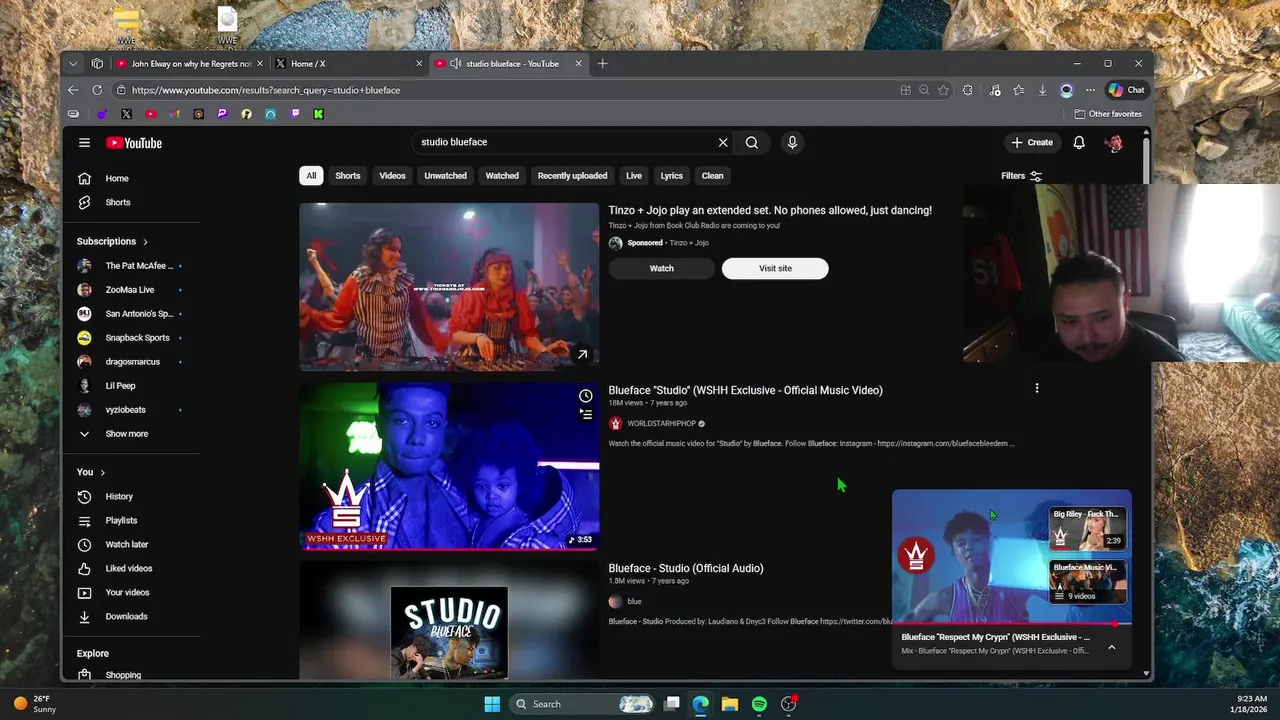Add Blueface Studio video to Watch later

(586, 396)
